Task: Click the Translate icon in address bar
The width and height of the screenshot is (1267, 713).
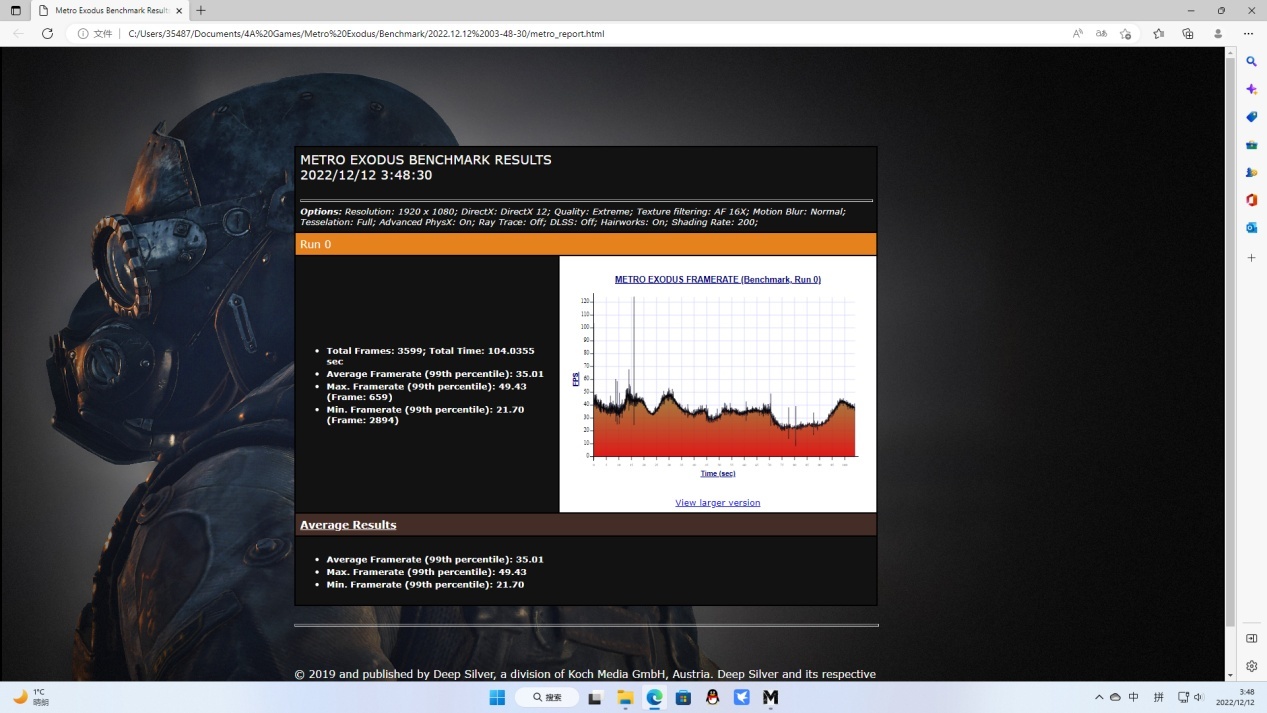Action: (1101, 33)
